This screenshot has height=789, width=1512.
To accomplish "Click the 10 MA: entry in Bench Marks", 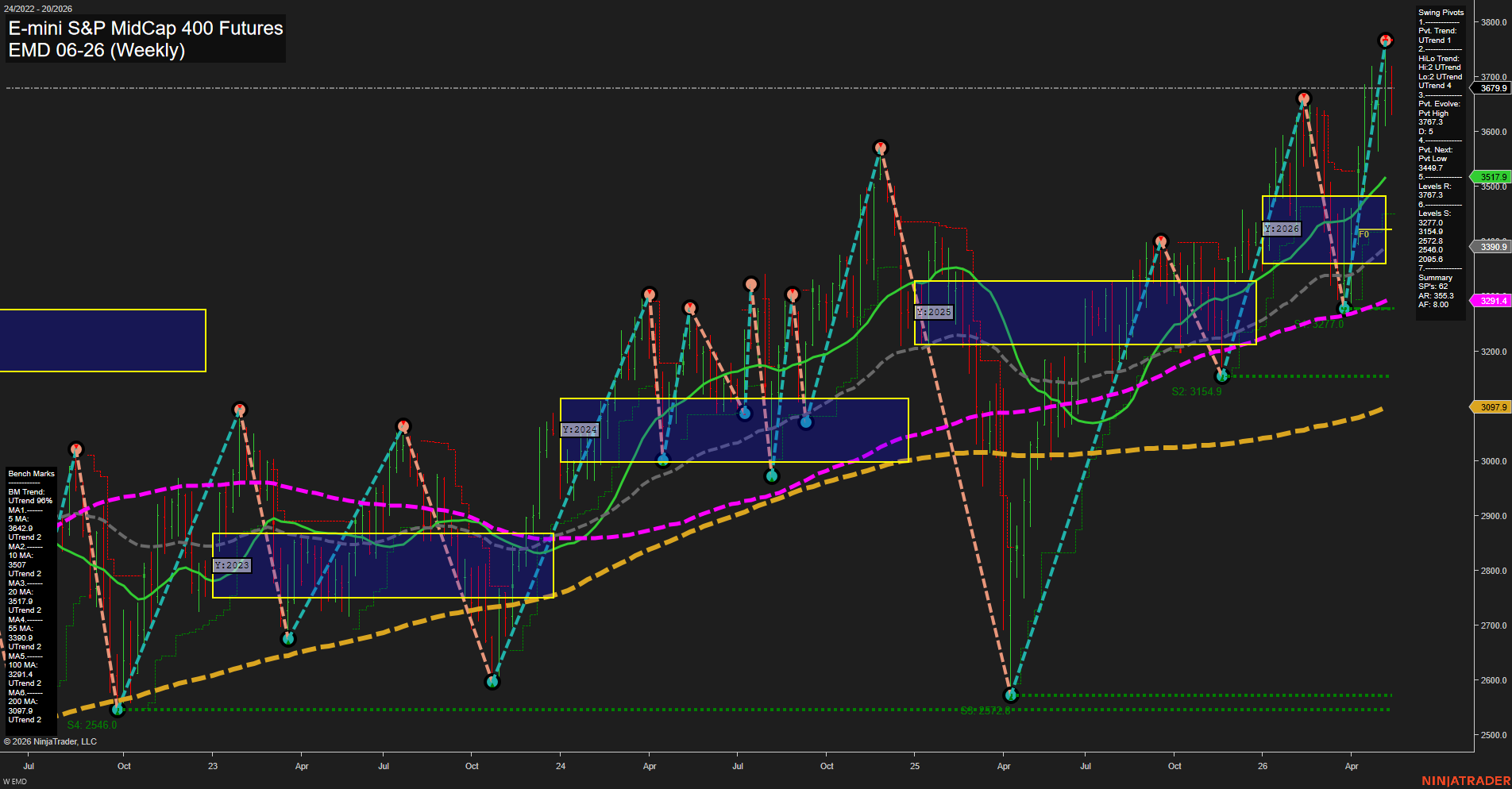I will (20, 556).
